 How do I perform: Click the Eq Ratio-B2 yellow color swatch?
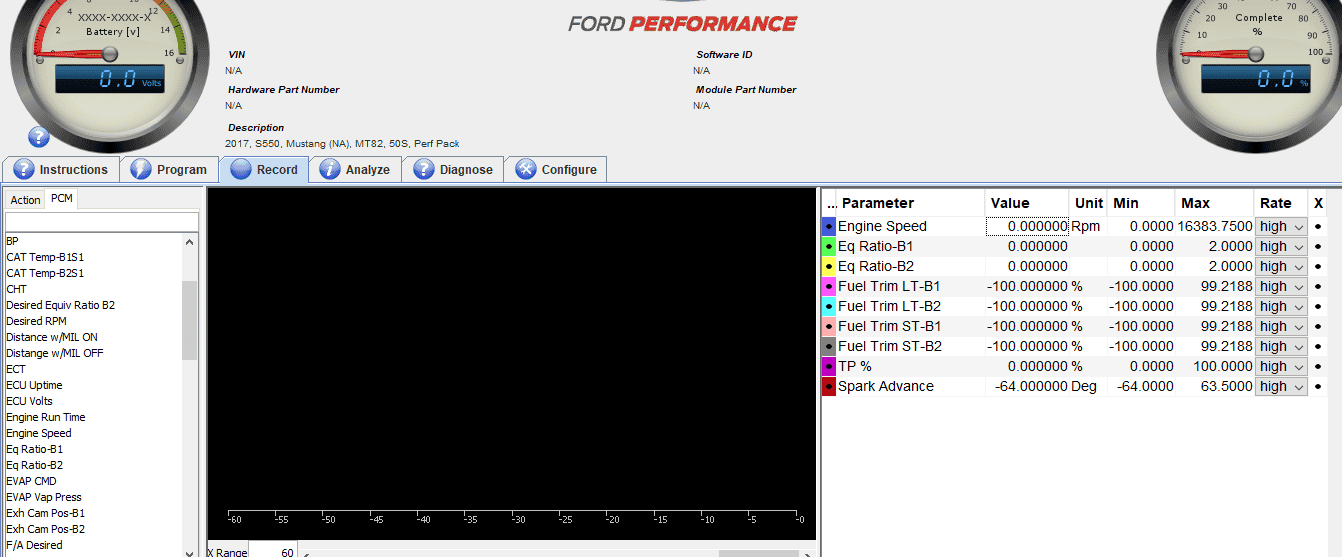point(829,267)
